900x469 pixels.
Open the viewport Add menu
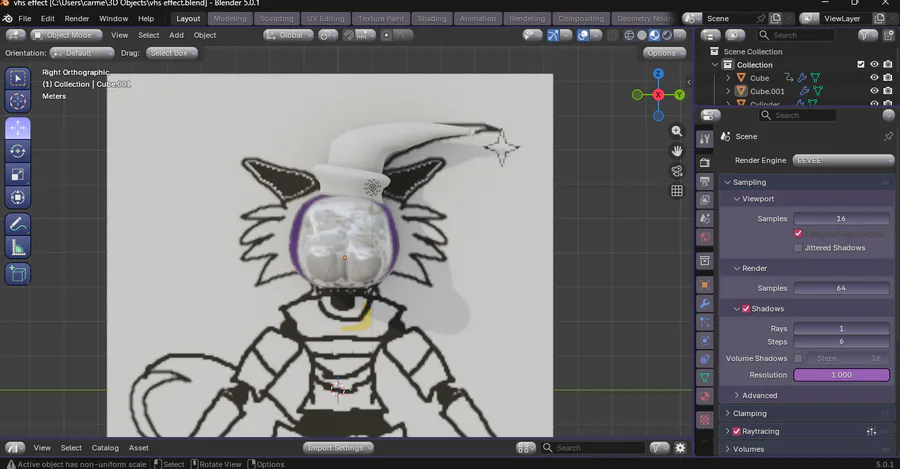click(x=176, y=36)
